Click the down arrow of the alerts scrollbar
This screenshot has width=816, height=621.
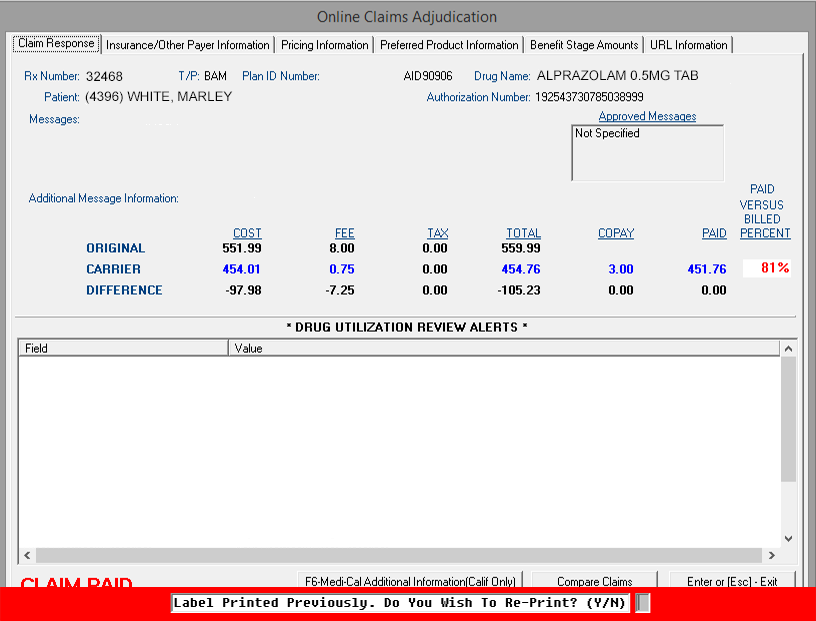(788, 537)
